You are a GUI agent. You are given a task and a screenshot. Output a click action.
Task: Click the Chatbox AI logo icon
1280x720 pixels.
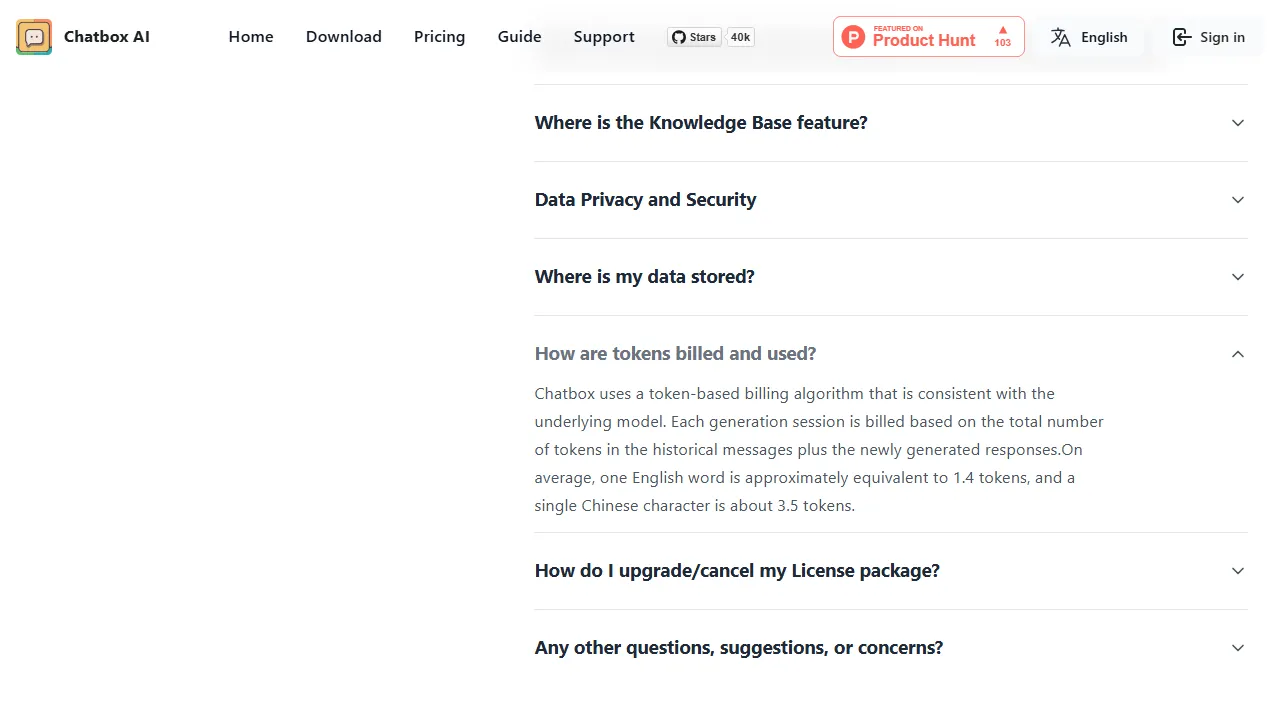pos(34,37)
